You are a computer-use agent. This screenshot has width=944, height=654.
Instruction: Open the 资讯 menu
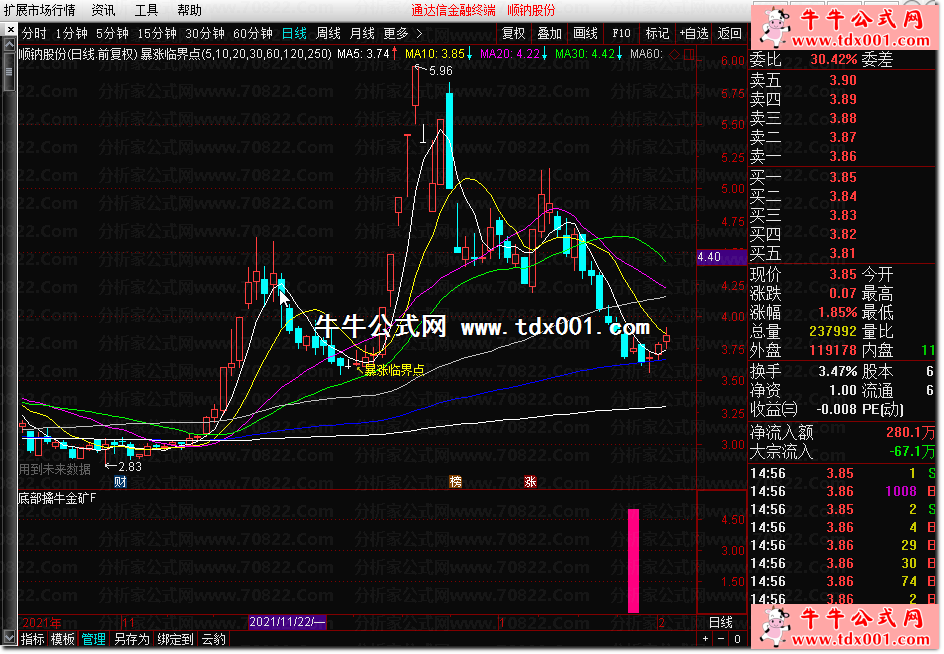103,10
